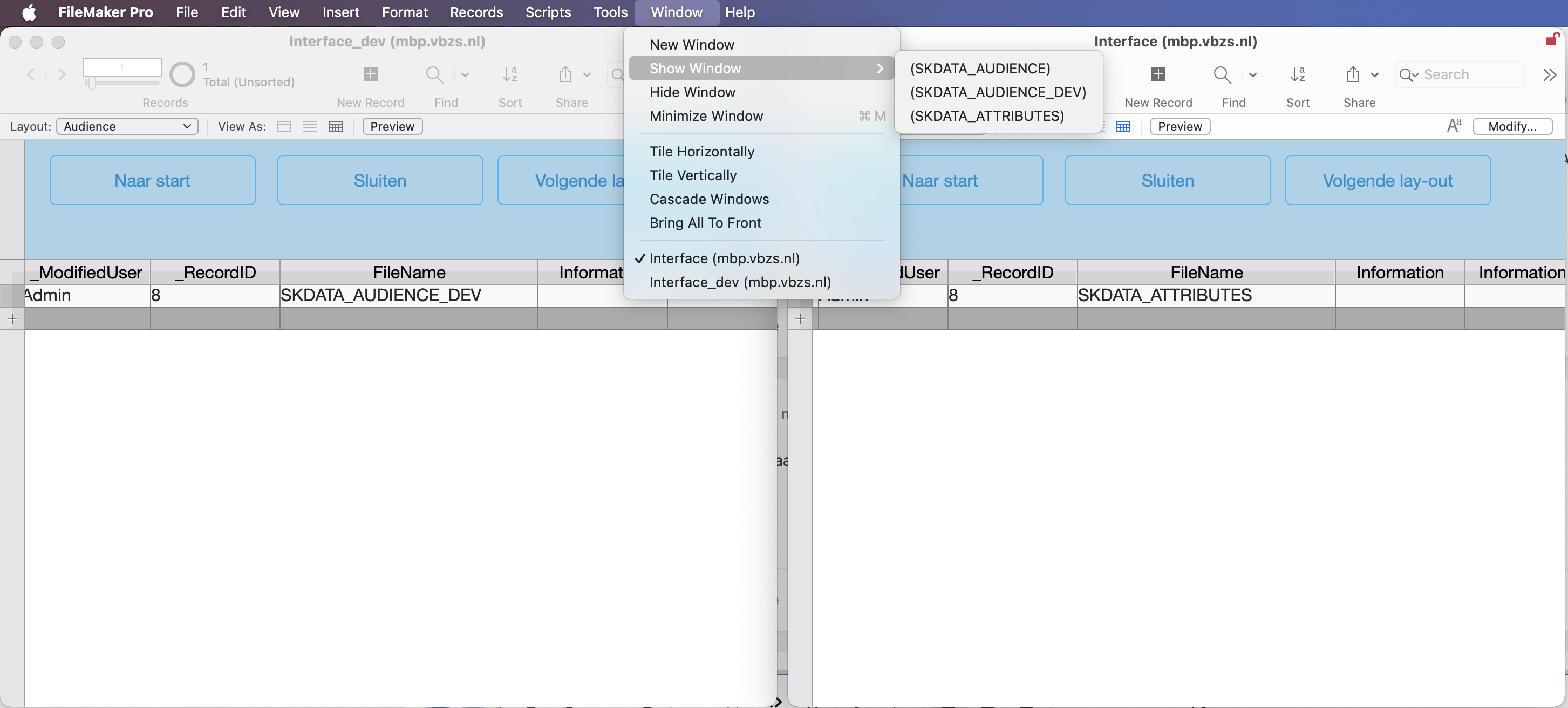
Task: Click the Sluiten button in Interface window
Action: point(1167,180)
